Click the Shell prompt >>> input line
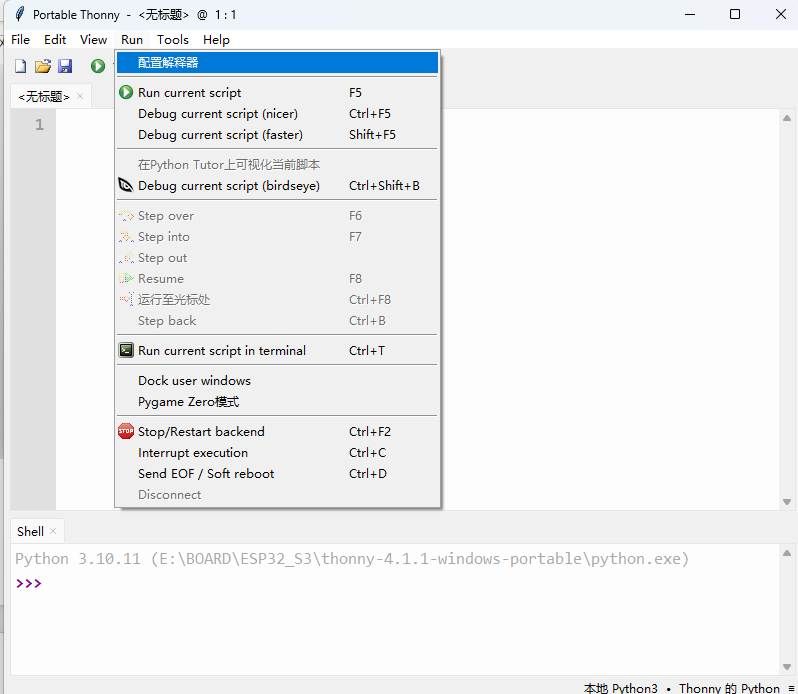Image resolution: width=798 pixels, height=694 pixels. click(x=394, y=583)
